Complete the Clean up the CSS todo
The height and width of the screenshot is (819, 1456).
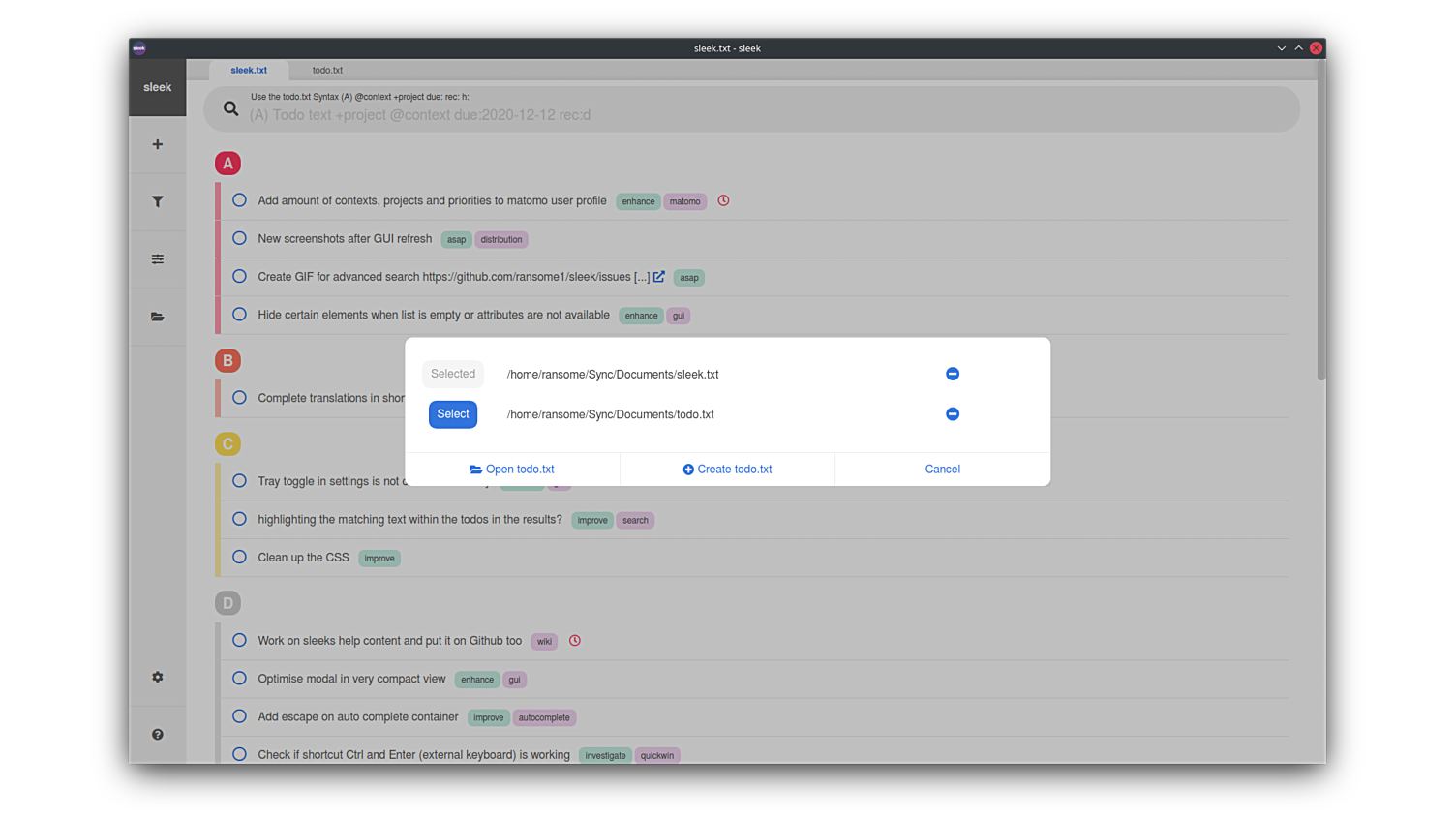239,557
